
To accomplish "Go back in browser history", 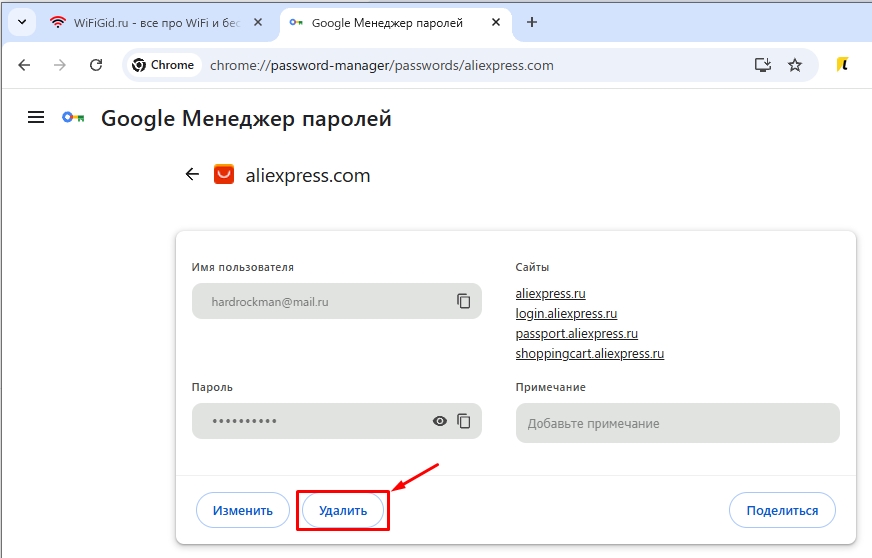I will click(24, 65).
